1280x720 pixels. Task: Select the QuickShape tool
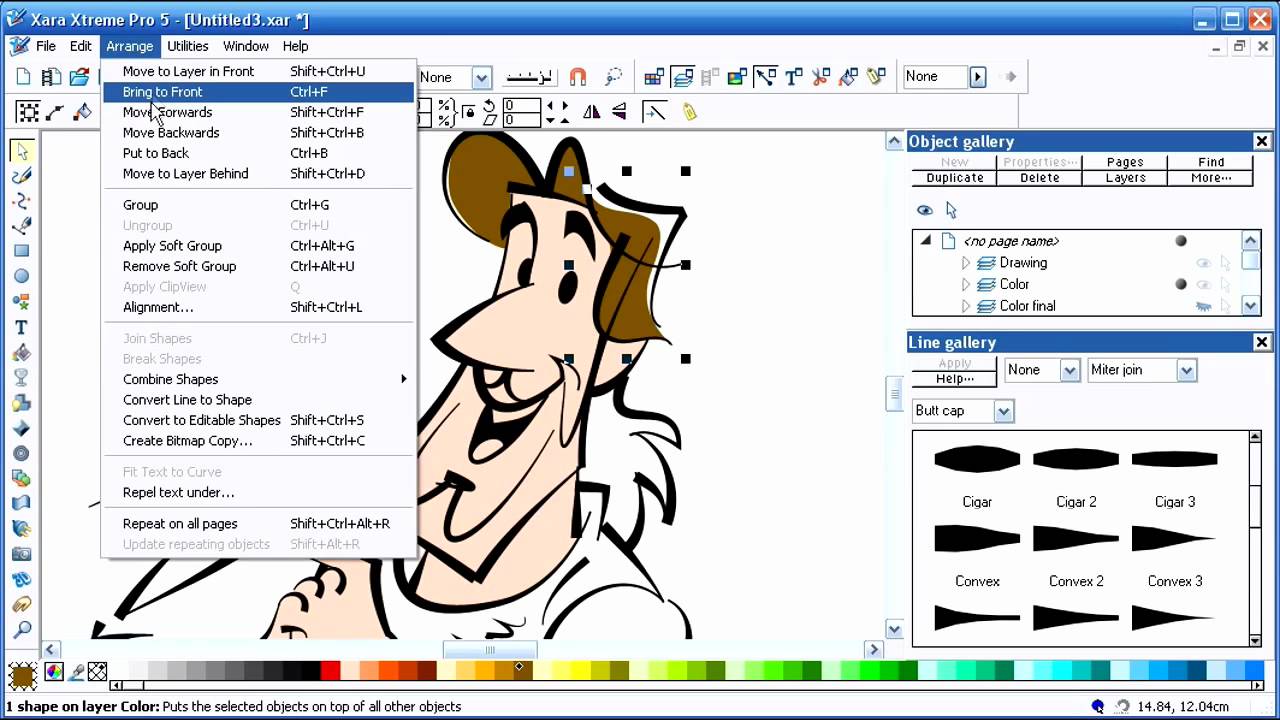point(21,302)
